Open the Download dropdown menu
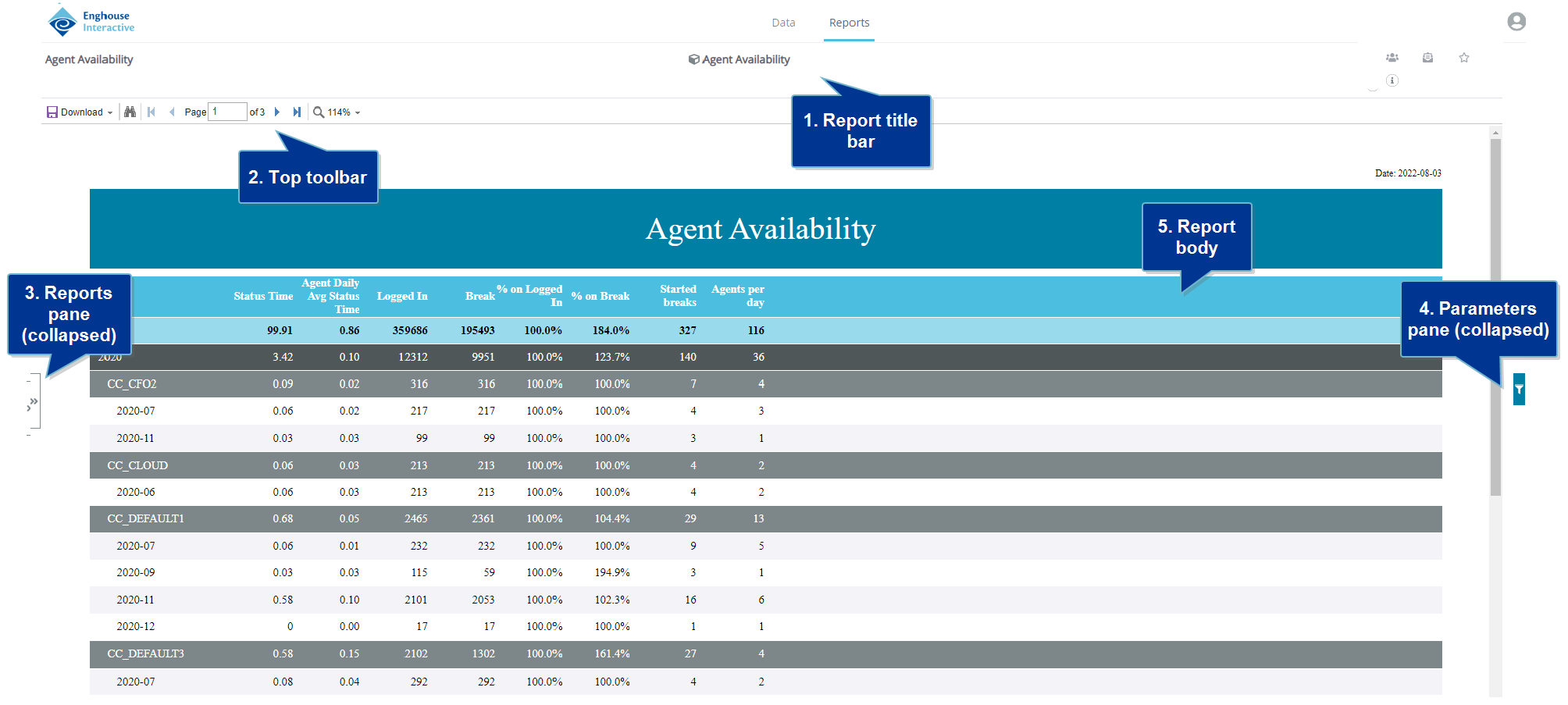 (80, 112)
